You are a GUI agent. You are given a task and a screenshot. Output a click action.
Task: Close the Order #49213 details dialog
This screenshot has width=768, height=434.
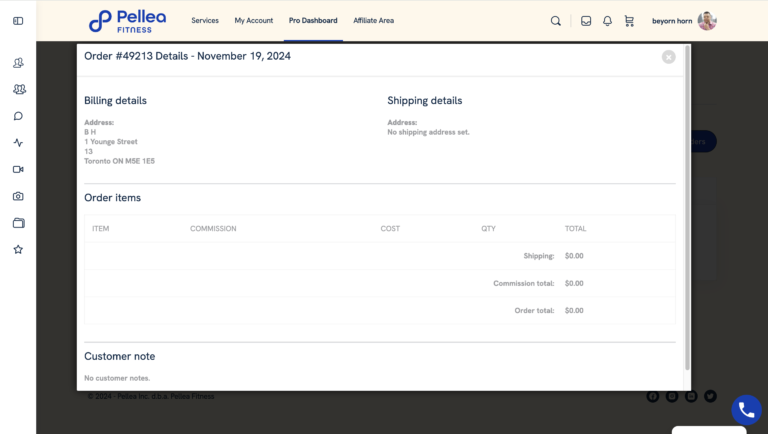[669, 57]
